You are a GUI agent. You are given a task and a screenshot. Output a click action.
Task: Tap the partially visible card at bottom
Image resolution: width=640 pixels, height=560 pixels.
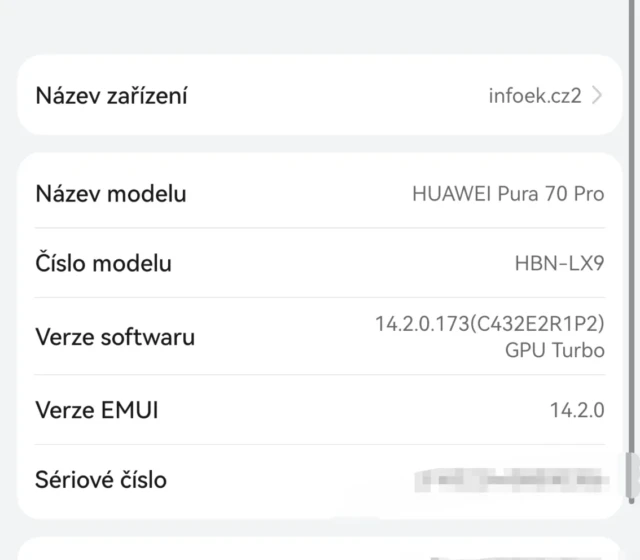(x=320, y=550)
